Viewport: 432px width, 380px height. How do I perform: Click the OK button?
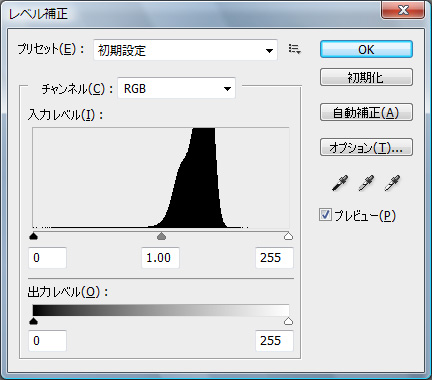(x=366, y=49)
